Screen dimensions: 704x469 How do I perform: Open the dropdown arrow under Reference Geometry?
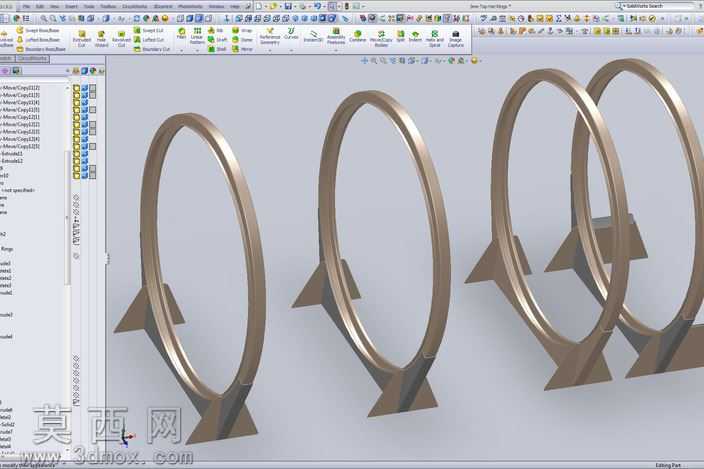click(270, 51)
